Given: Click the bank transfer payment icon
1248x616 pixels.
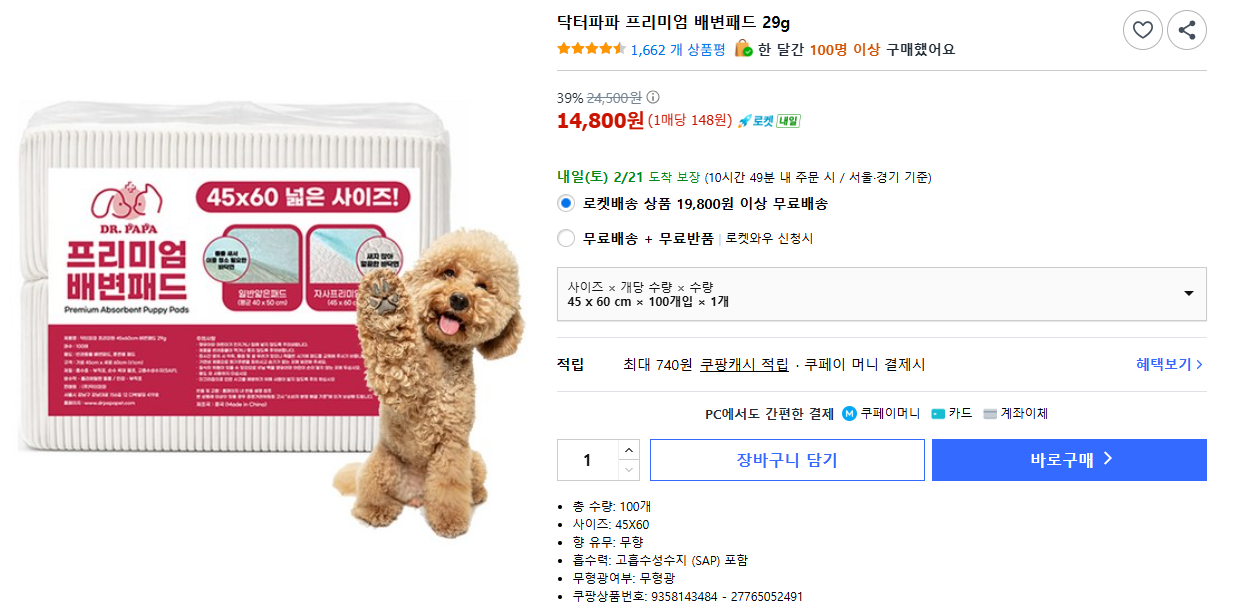Looking at the screenshot, I should [990, 413].
